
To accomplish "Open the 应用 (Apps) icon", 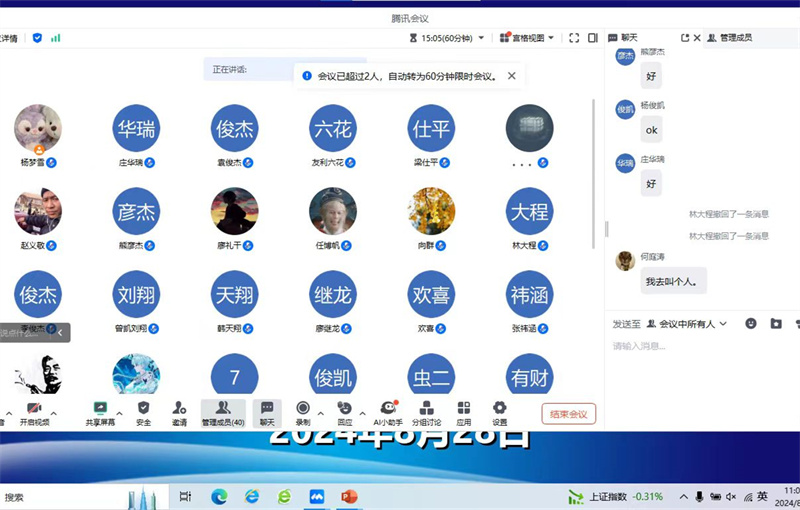I will pos(464,412).
